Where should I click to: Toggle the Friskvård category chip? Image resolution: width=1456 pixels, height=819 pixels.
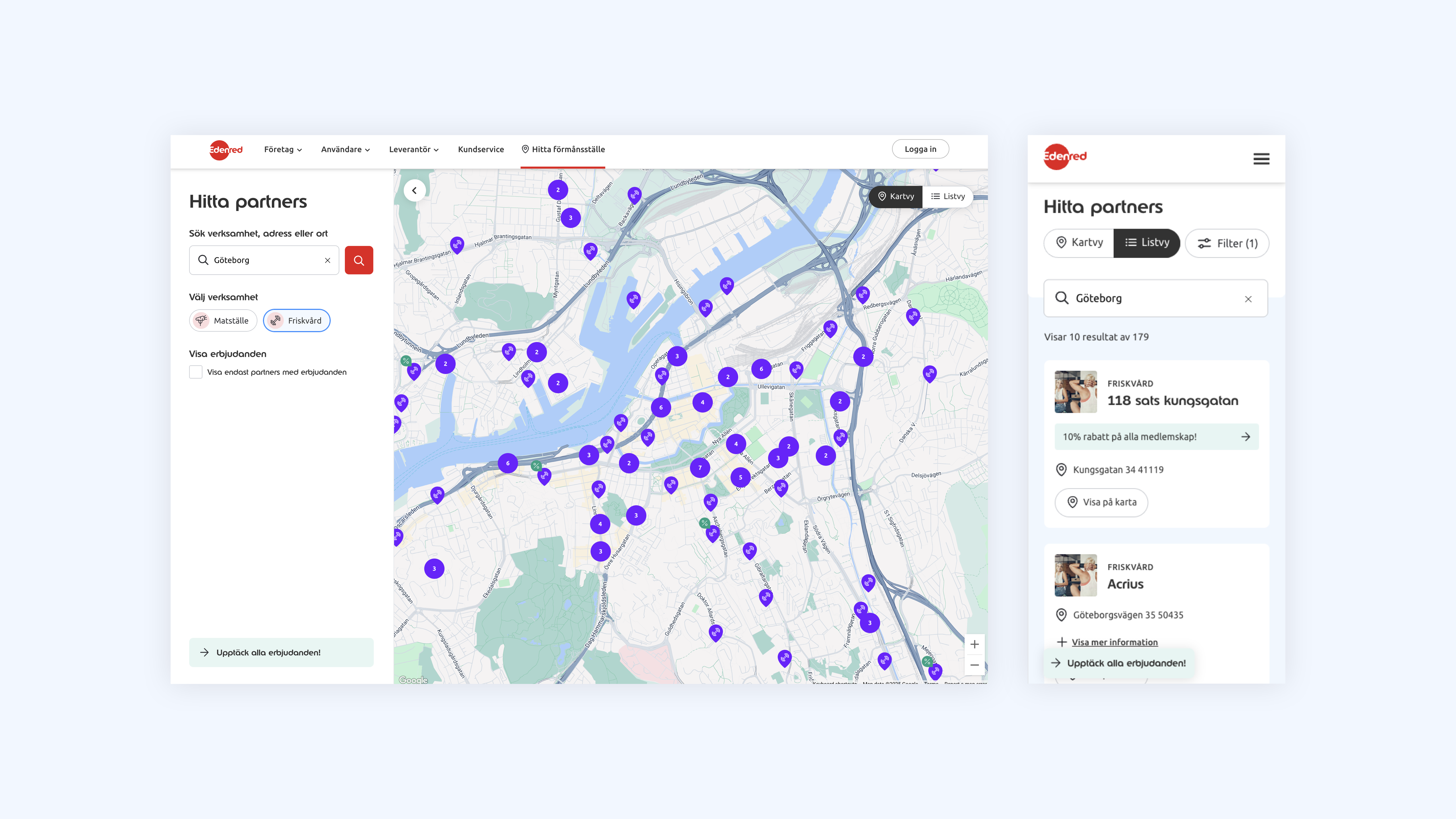[296, 320]
